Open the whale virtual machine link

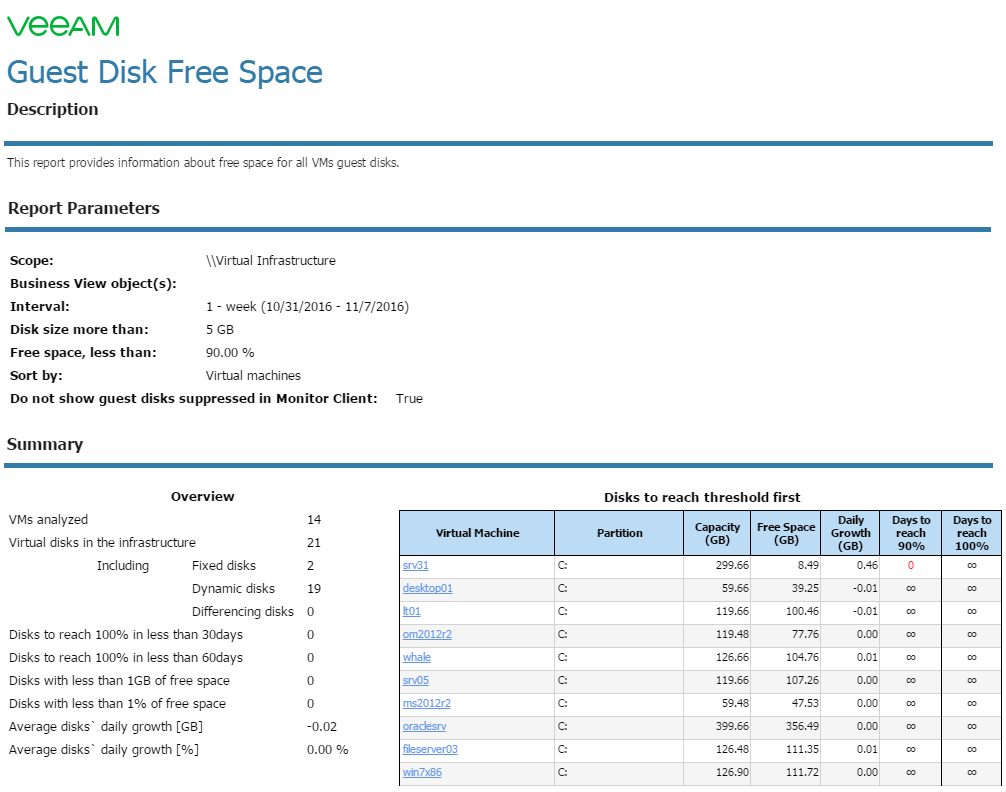pos(416,657)
